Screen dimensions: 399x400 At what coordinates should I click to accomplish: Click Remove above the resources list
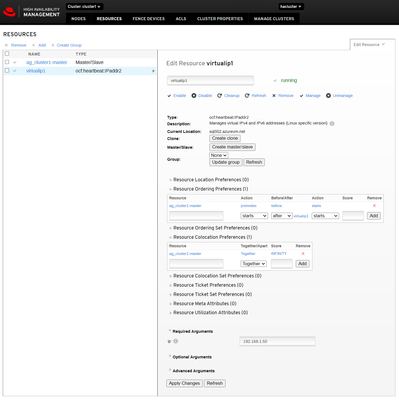click(15, 45)
